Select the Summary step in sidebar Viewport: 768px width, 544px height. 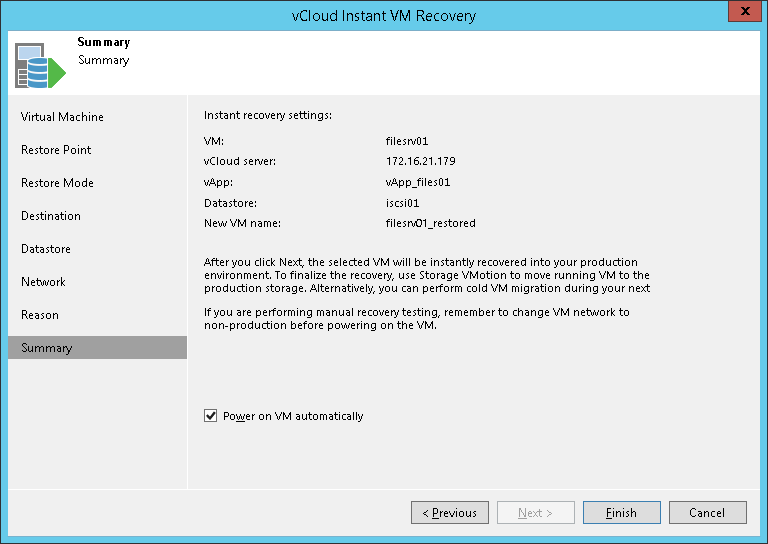point(97,348)
